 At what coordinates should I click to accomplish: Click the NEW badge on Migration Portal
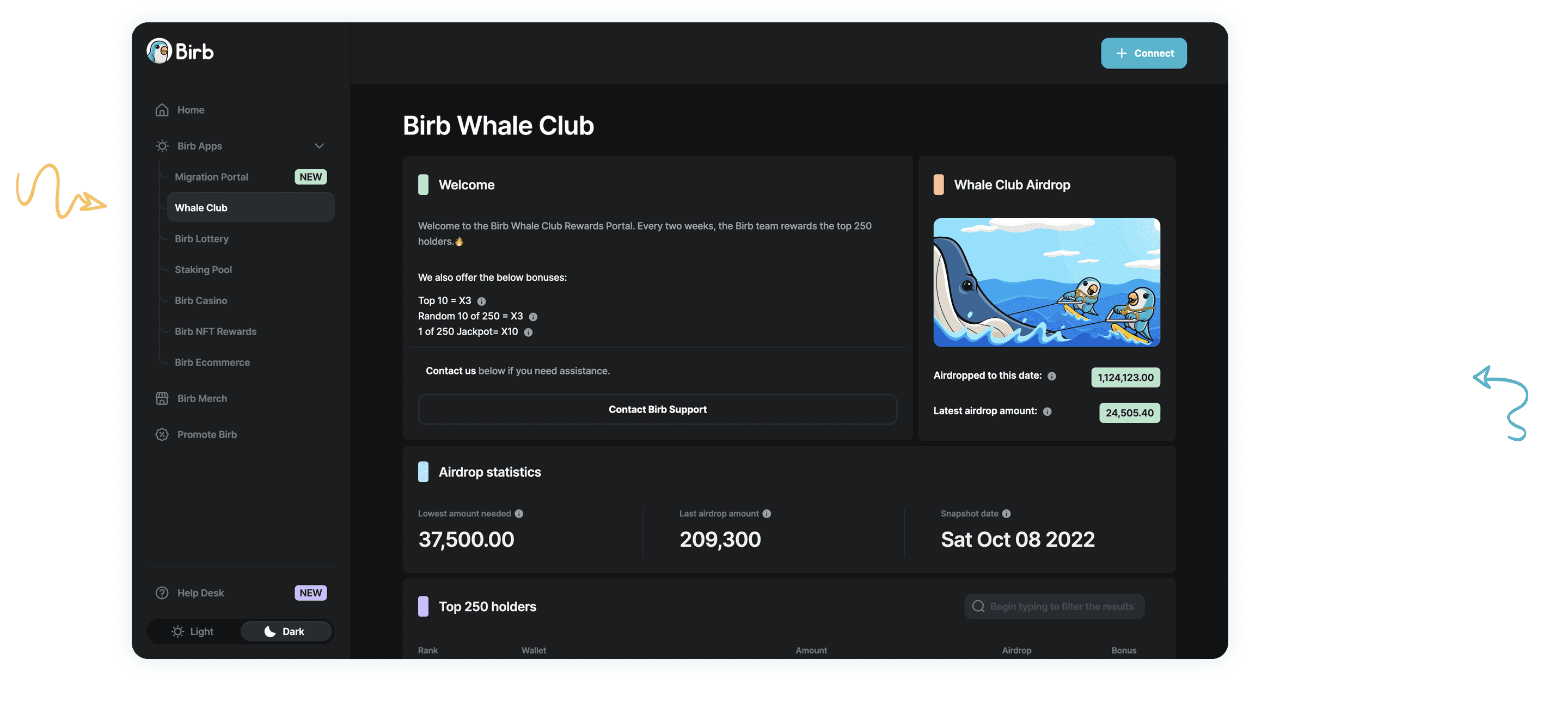310,177
